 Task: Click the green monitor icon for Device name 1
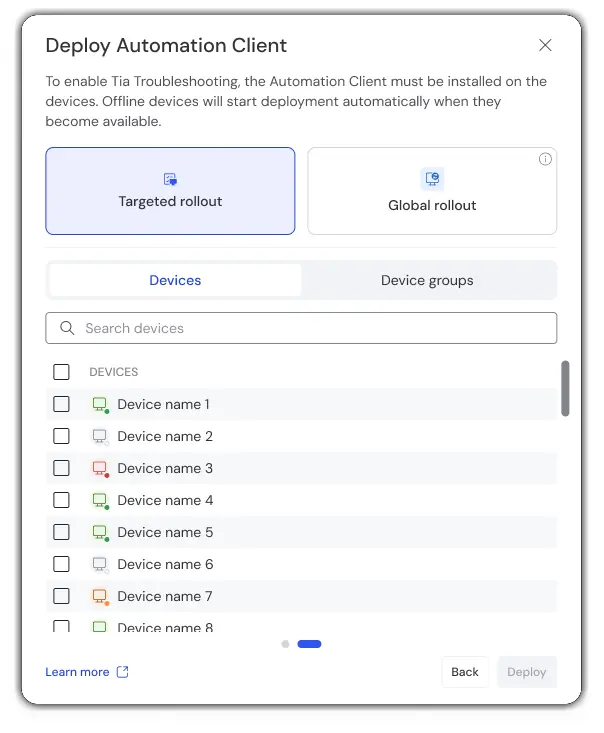click(x=100, y=404)
